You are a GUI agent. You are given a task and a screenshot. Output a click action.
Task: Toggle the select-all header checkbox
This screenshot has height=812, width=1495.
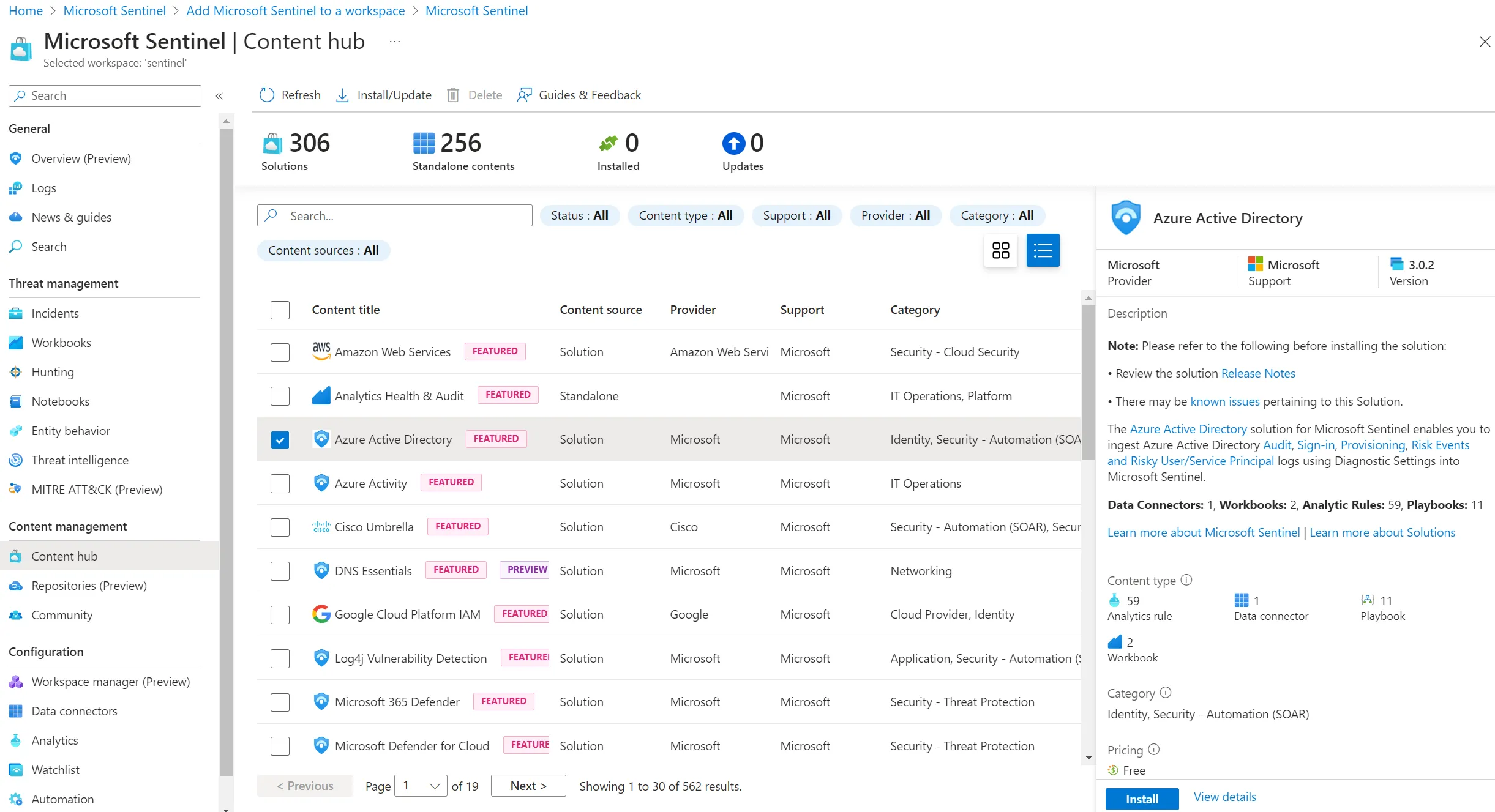(280, 310)
